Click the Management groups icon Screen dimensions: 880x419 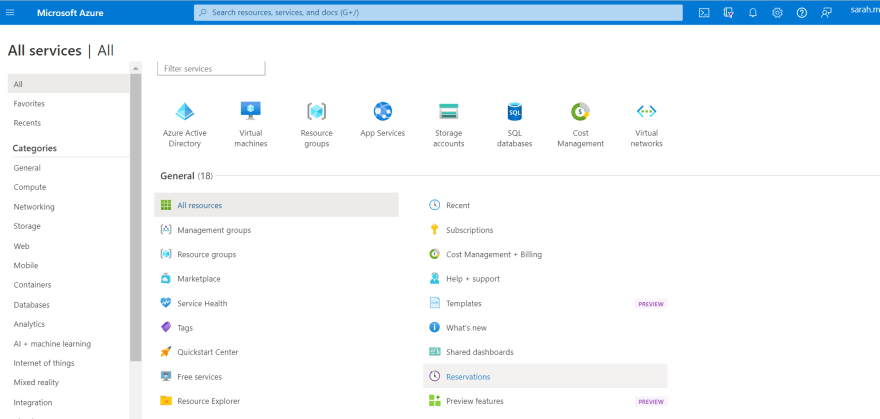coord(166,229)
